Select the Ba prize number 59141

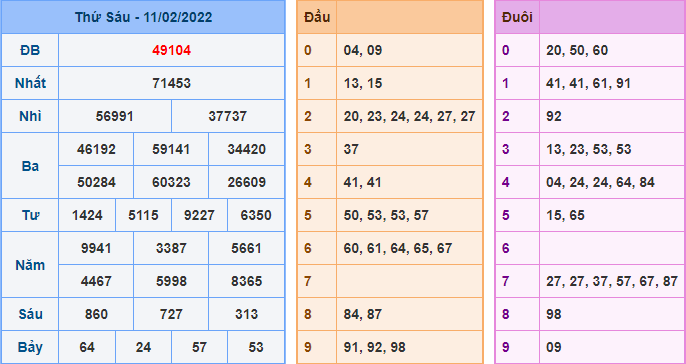(x=171, y=149)
